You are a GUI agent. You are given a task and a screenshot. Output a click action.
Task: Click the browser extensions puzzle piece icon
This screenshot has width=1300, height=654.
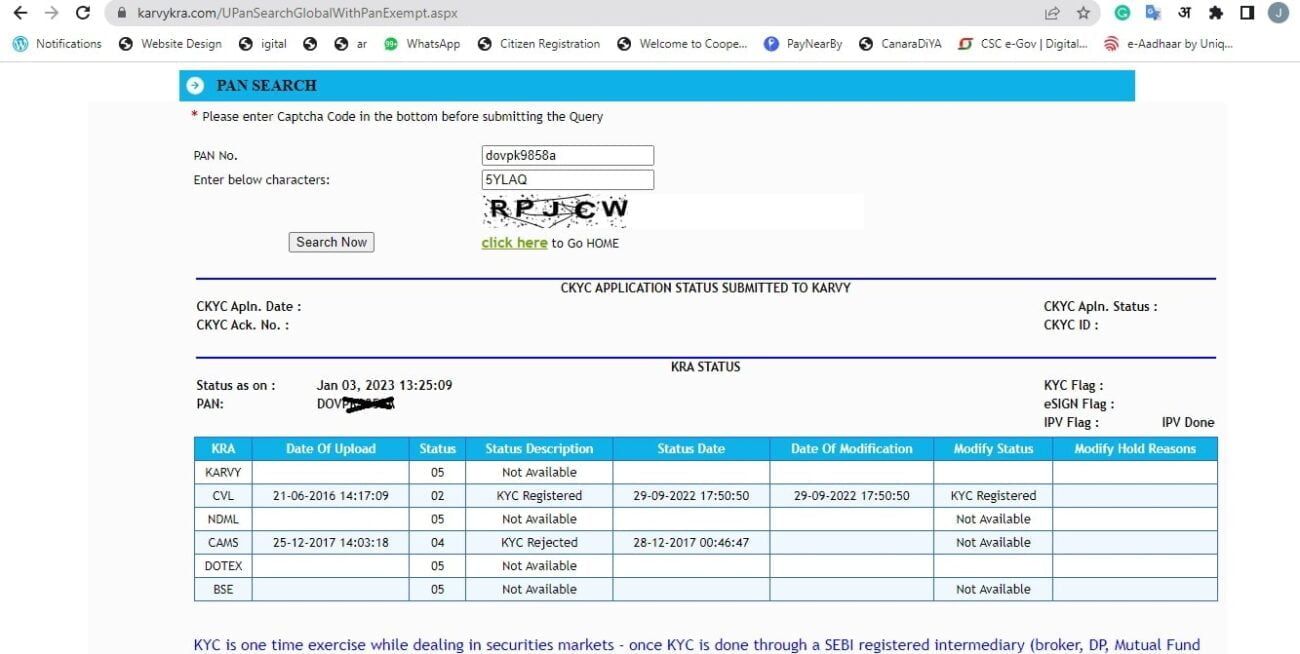(1215, 14)
